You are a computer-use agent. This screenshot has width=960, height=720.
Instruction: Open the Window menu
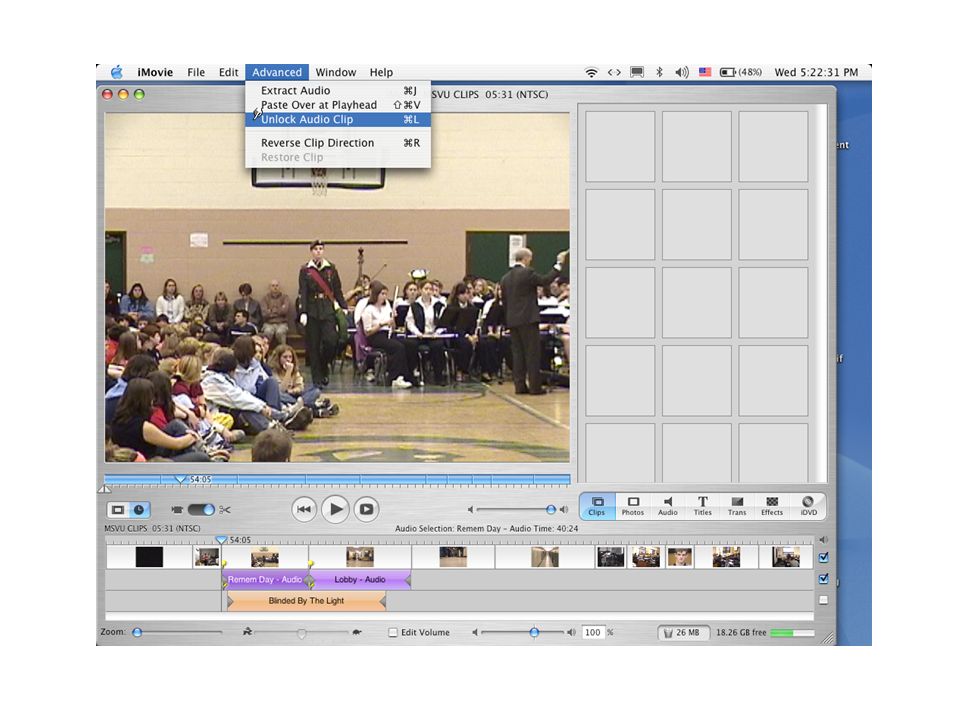(x=336, y=72)
